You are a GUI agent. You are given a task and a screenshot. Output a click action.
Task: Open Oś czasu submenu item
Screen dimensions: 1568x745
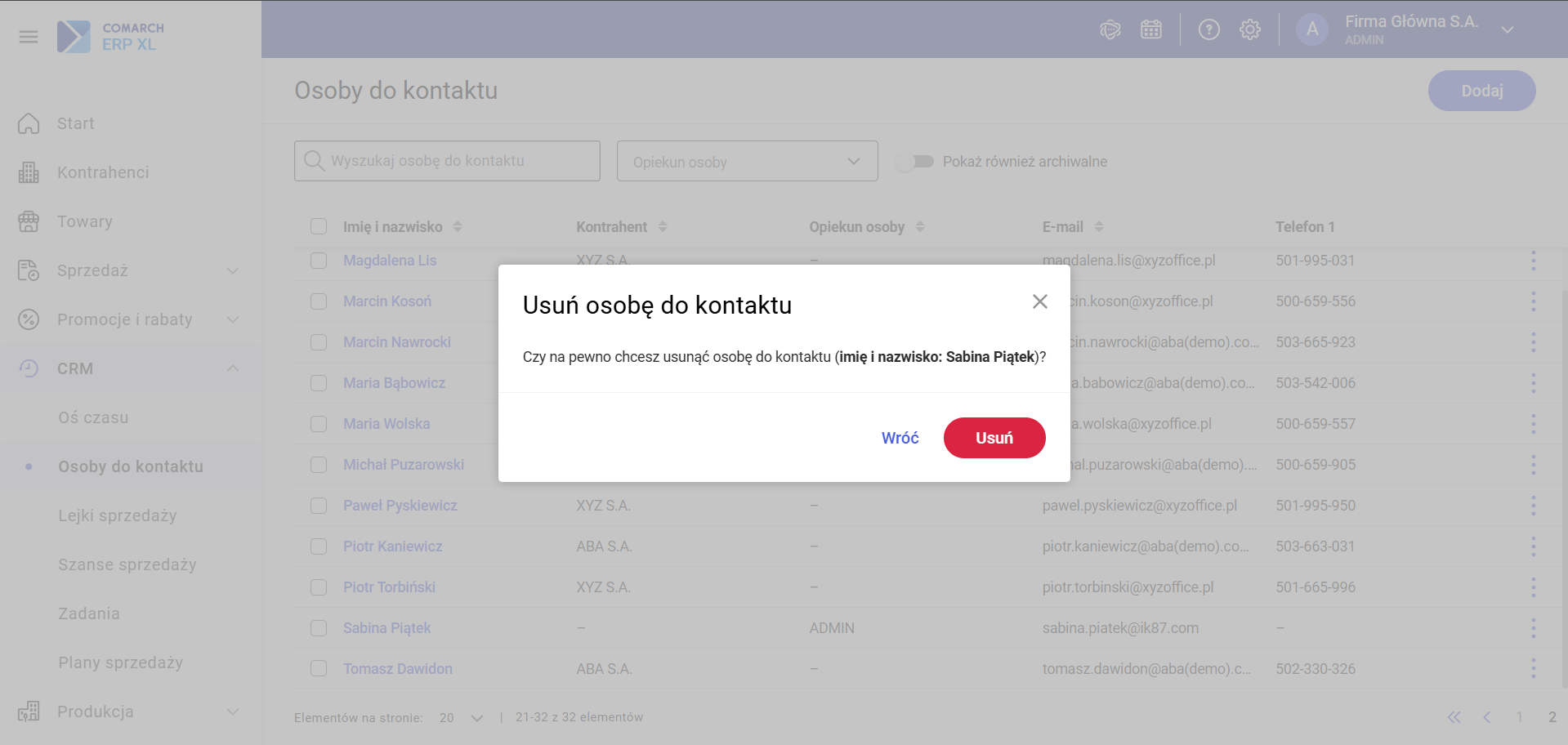click(x=93, y=417)
